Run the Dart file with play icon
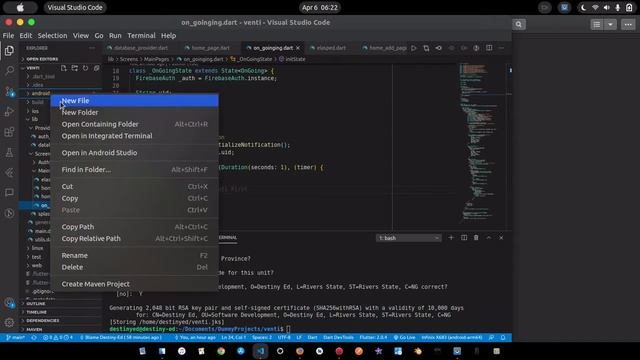This screenshot has height=360, width=640. coord(414,48)
